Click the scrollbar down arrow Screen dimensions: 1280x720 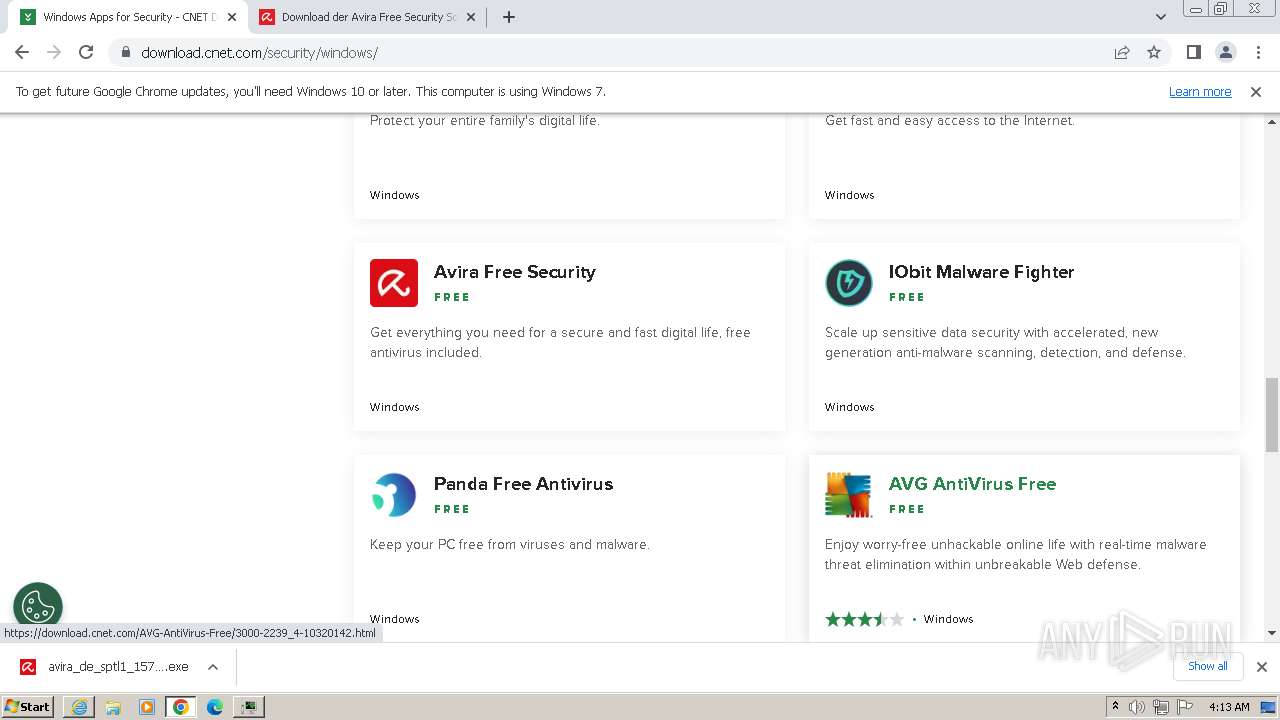[1272, 633]
